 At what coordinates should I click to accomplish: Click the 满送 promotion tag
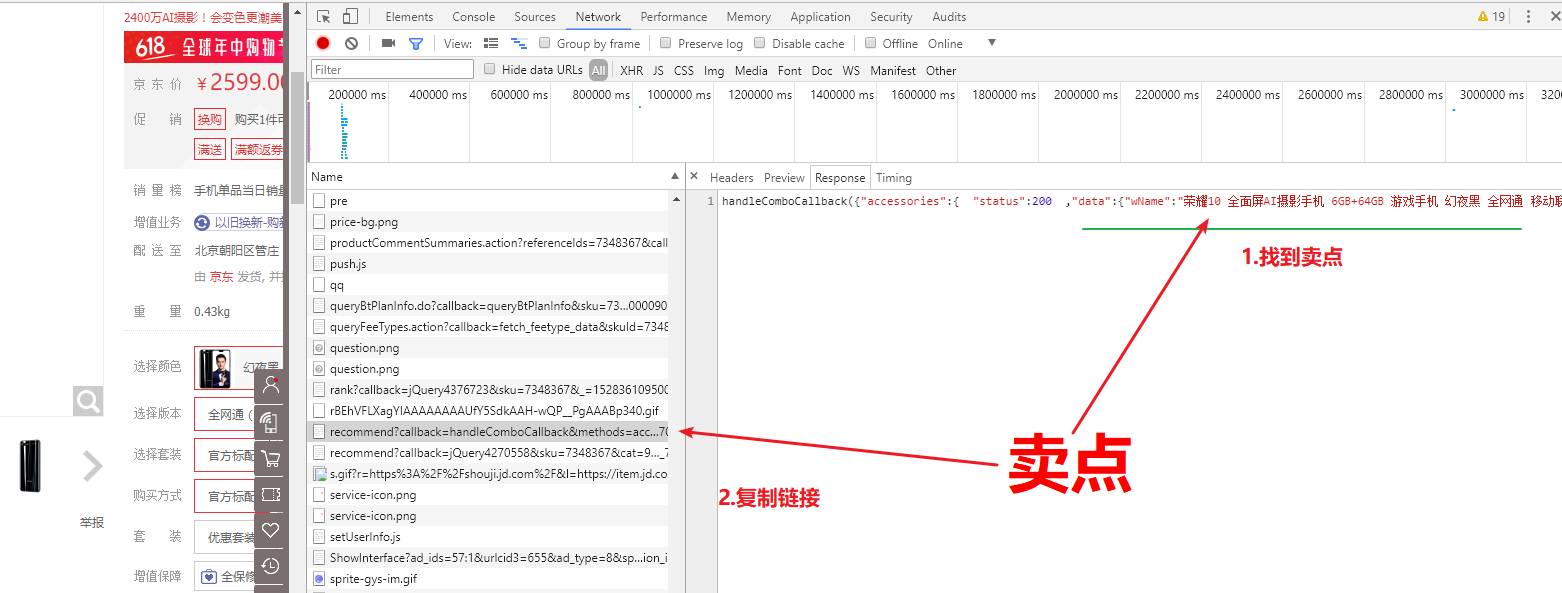[210, 149]
